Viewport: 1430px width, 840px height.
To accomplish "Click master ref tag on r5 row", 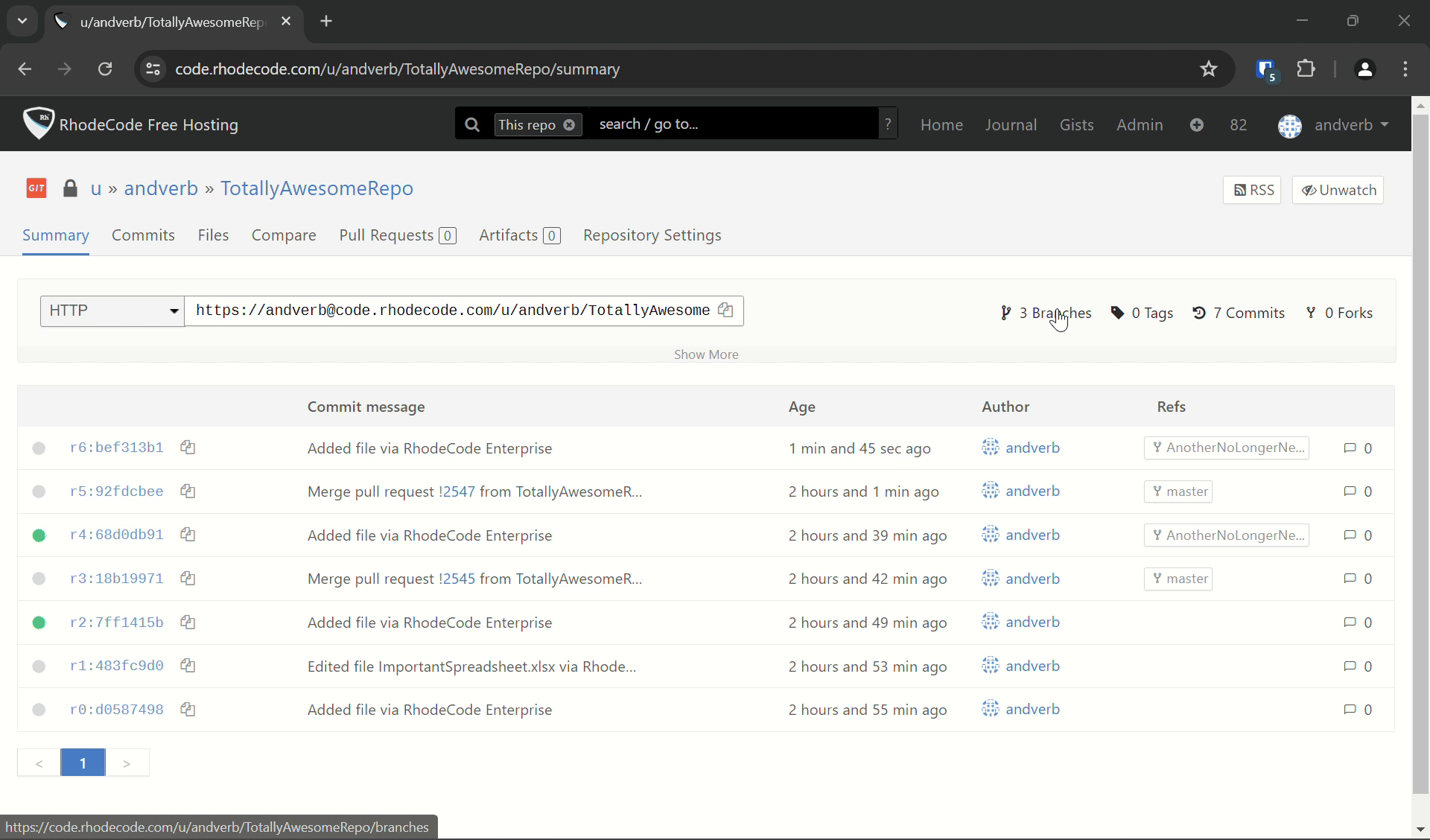I will point(1178,491).
